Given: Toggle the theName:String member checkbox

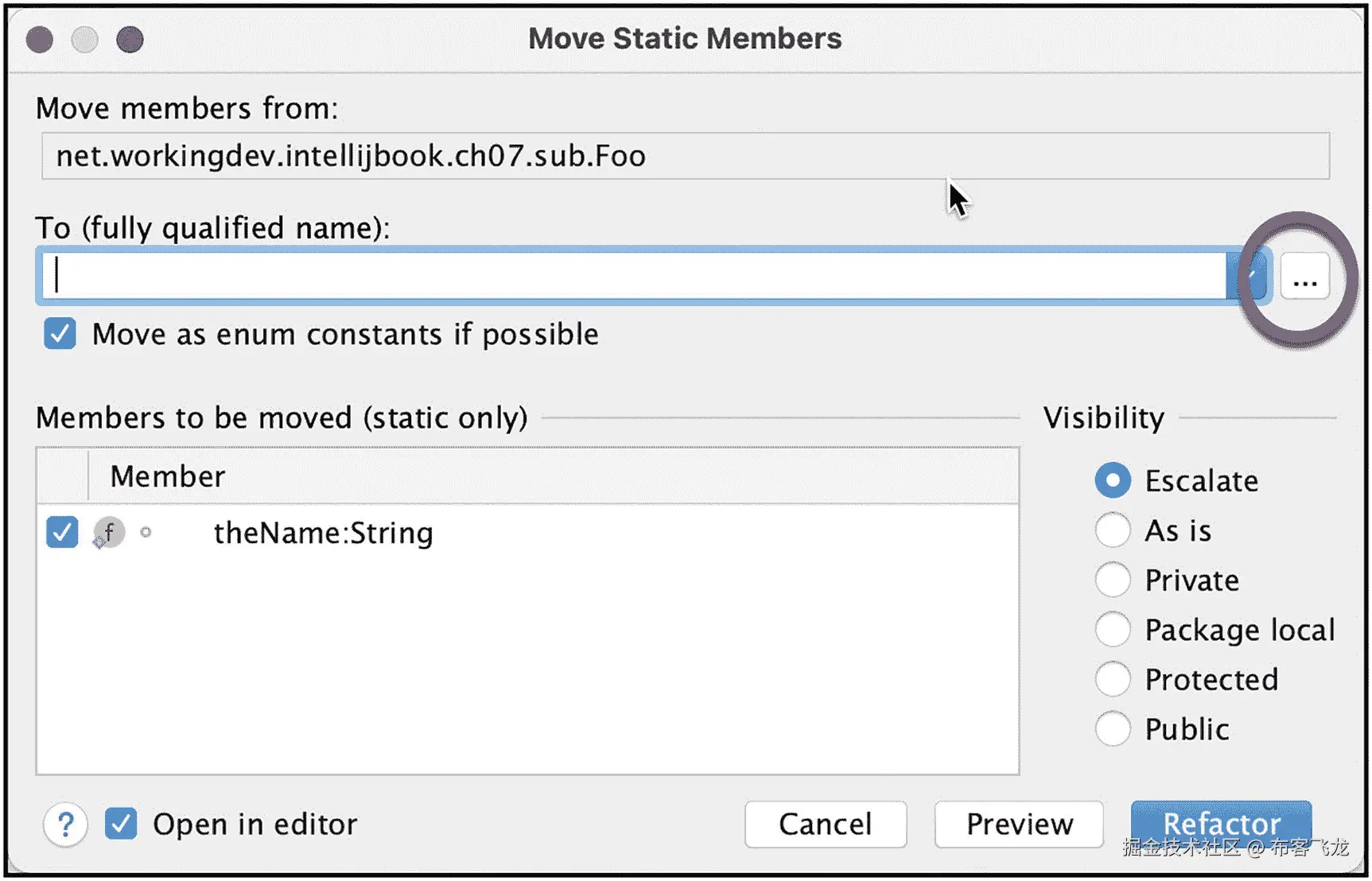Looking at the screenshot, I should pos(62,532).
